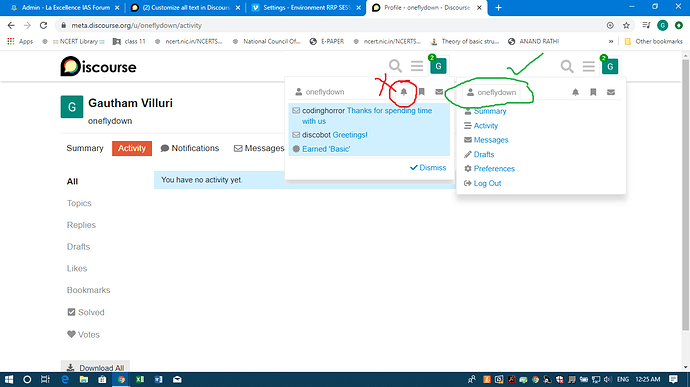Open the Apps grid shortcut in the bookmarks bar
The width and height of the screenshot is (690, 387).
click(20, 41)
